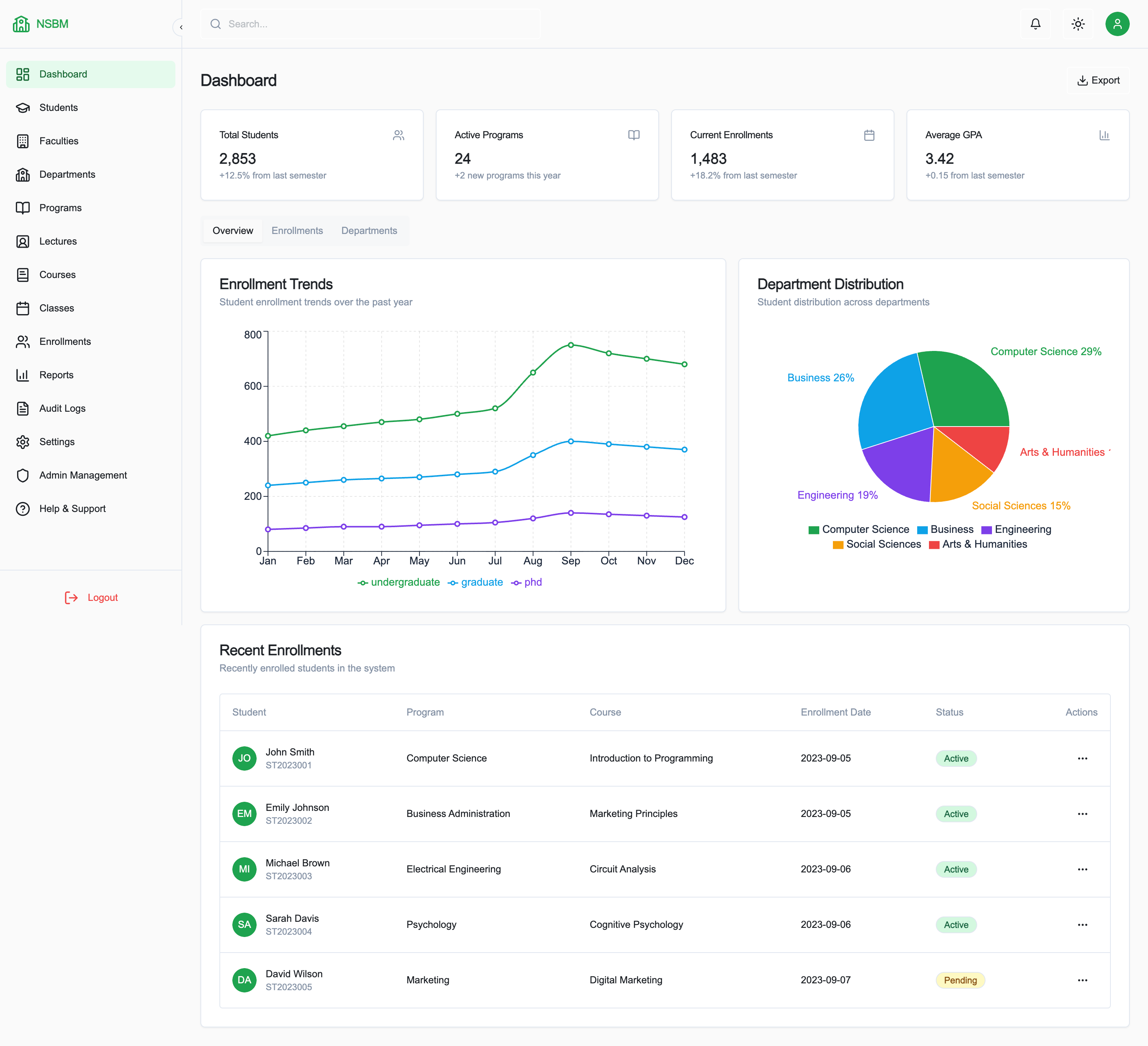Open the Reports section via its chart icon
1148x1046 pixels.
(x=23, y=375)
